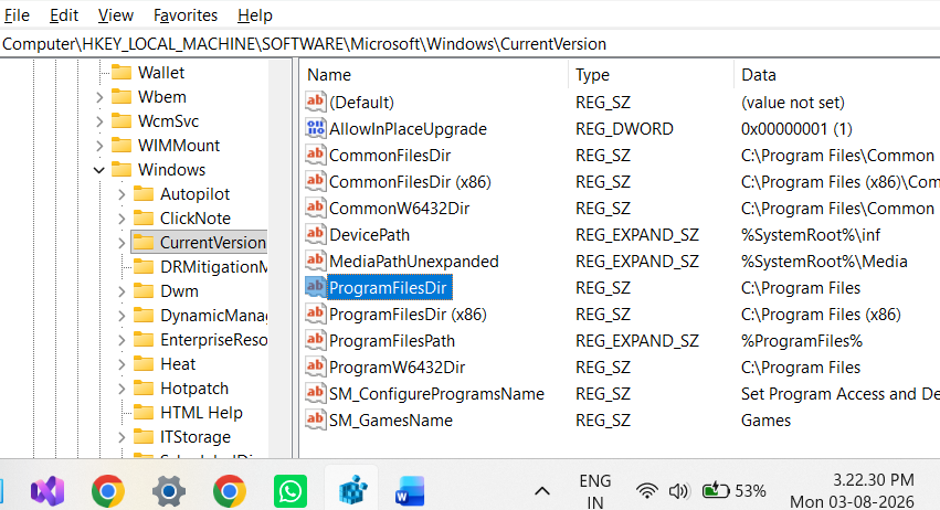Select the Heat tree key
Image resolution: width=940 pixels, height=510 pixels.
(x=177, y=364)
